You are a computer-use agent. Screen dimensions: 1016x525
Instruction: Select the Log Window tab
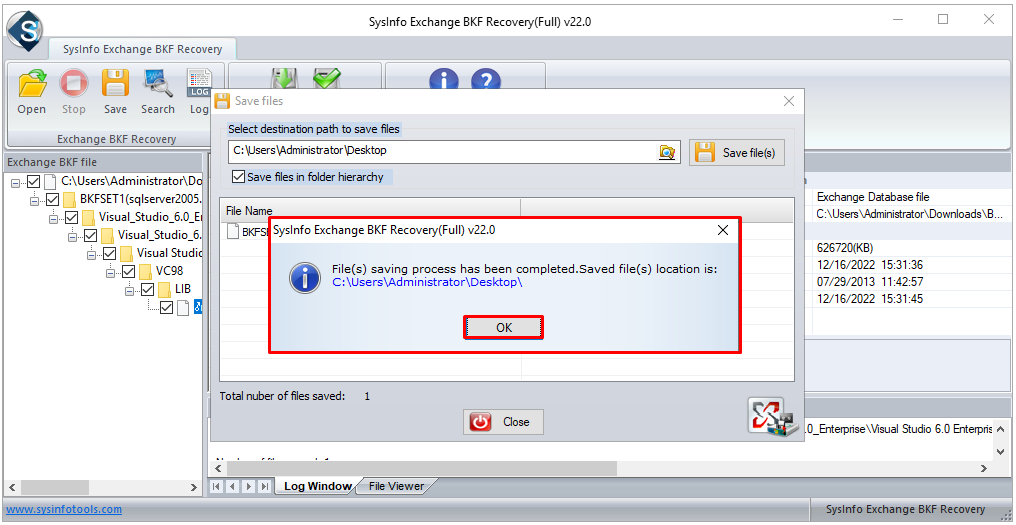point(317,486)
